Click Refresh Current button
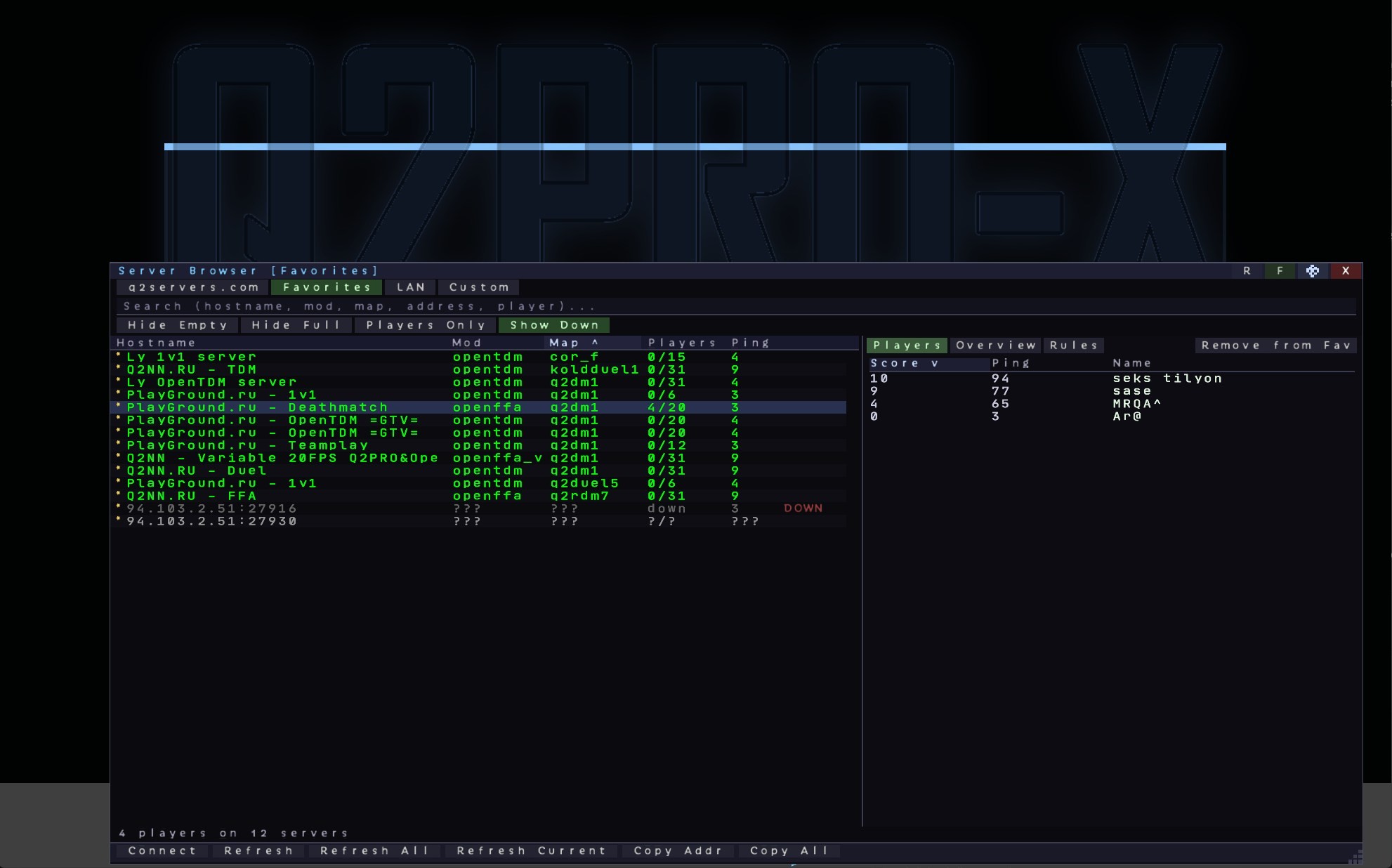Screen dimensions: 1392x868 (x=532, y=850)
